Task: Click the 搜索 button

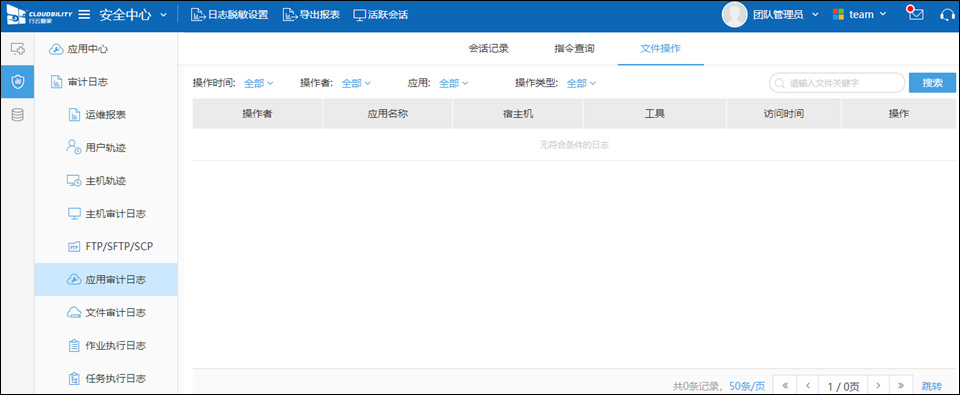Action: (x=932, y=83)
